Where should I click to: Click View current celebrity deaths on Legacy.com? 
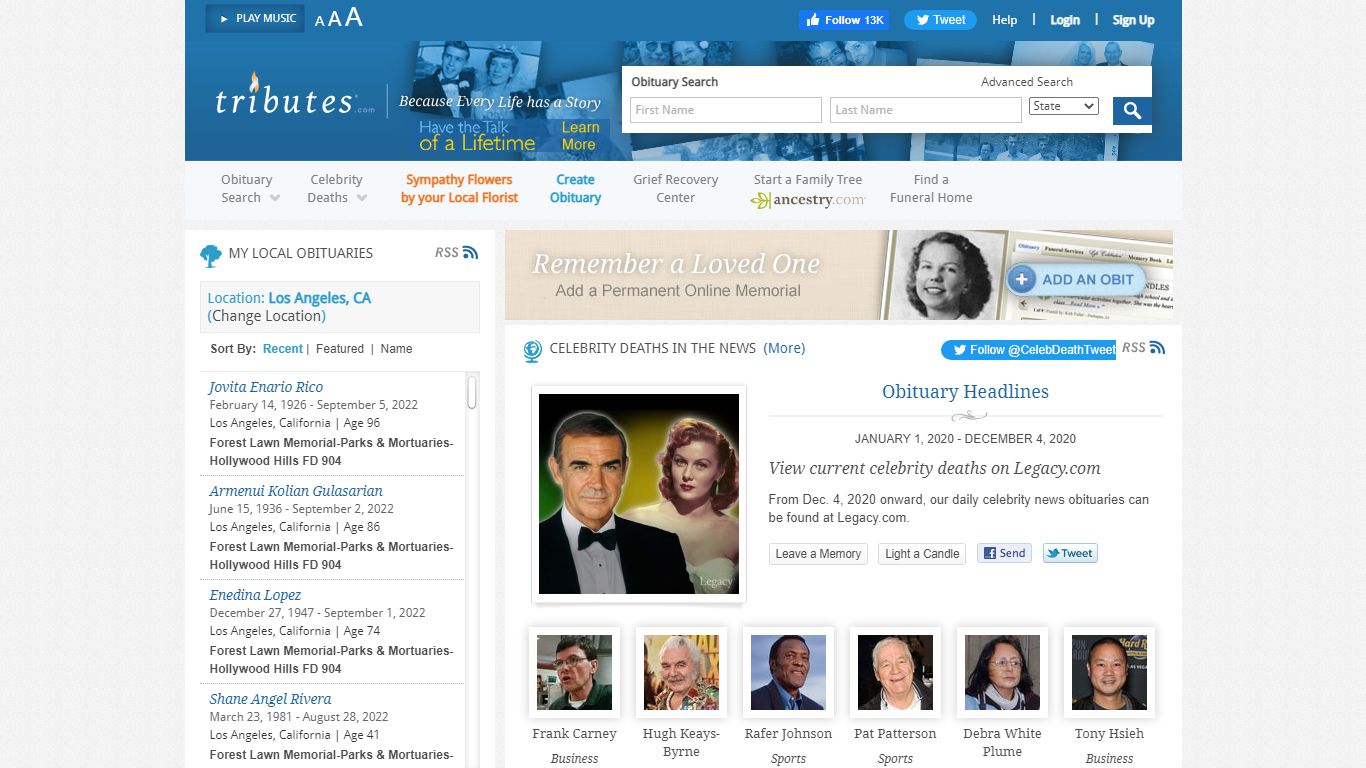coord(934,468)
